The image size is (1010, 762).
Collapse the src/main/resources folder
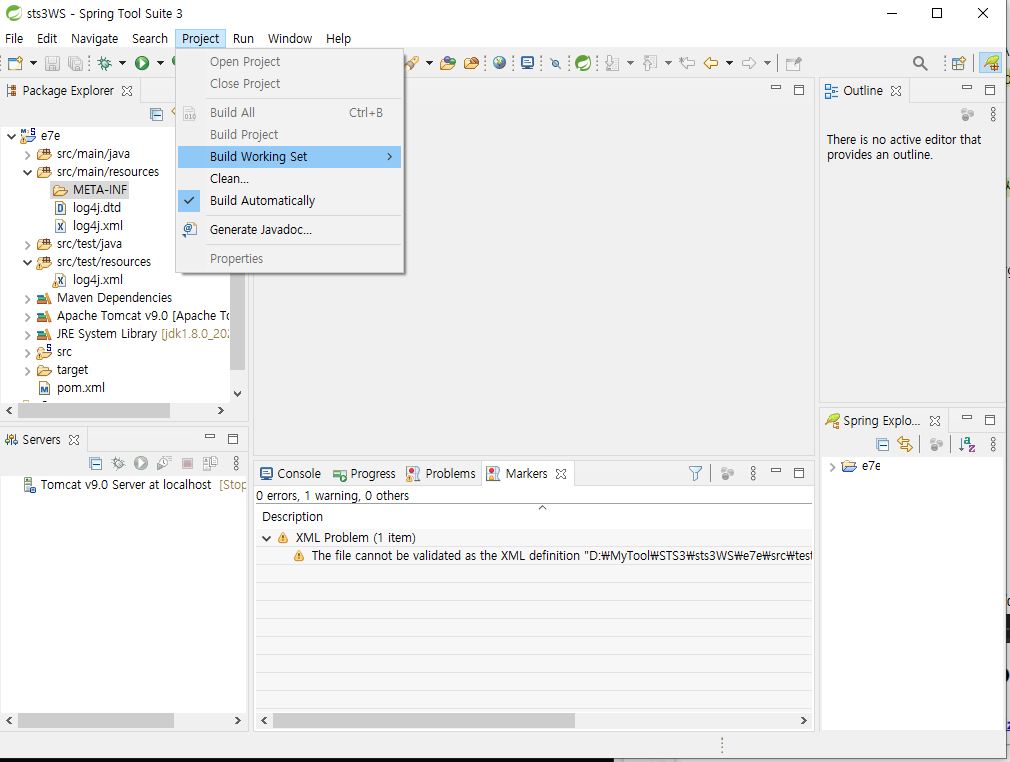coord(27,172)
